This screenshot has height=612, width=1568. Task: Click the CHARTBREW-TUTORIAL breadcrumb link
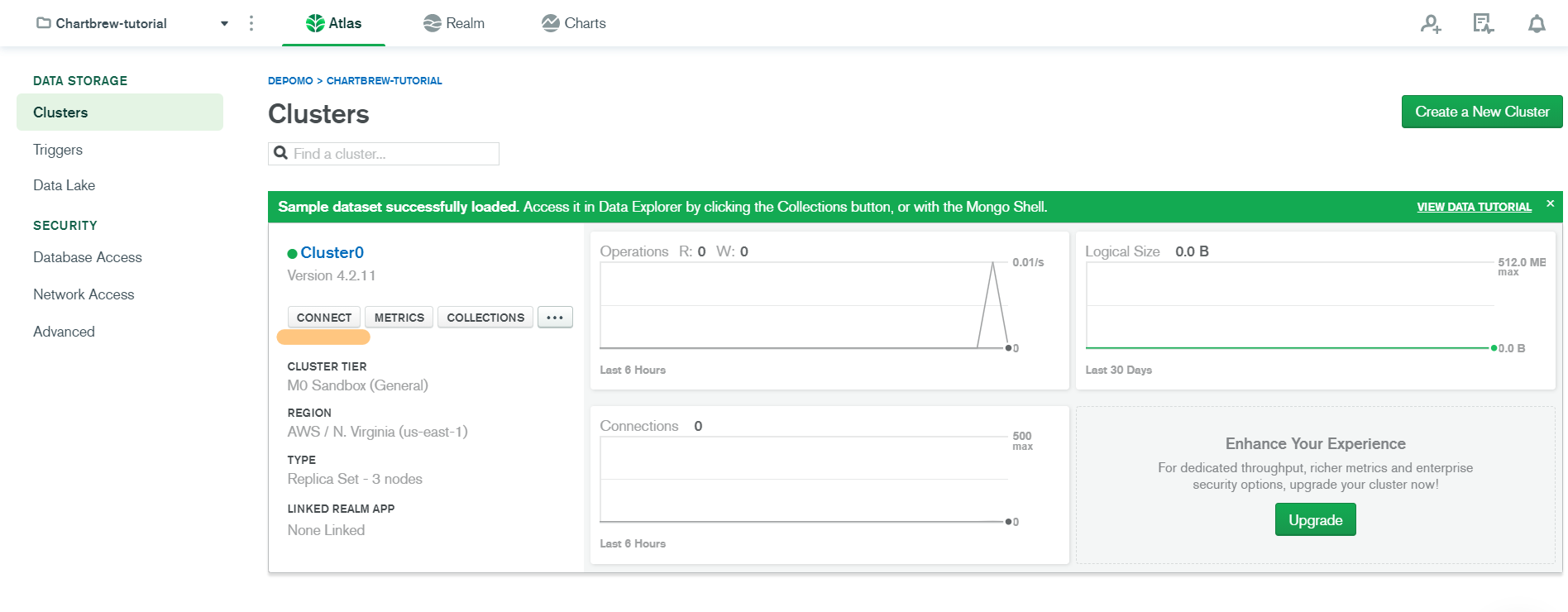pyautogui.click(x=385, y=81)
